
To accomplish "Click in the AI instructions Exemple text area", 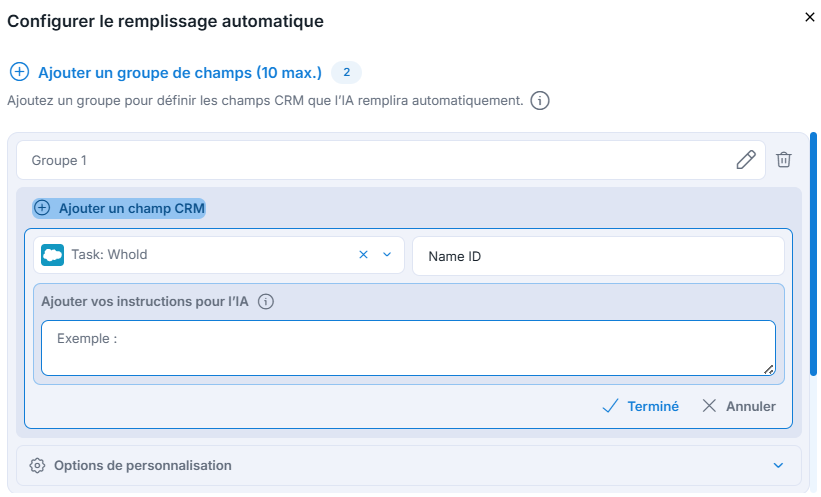I will [x=408, y=348].
